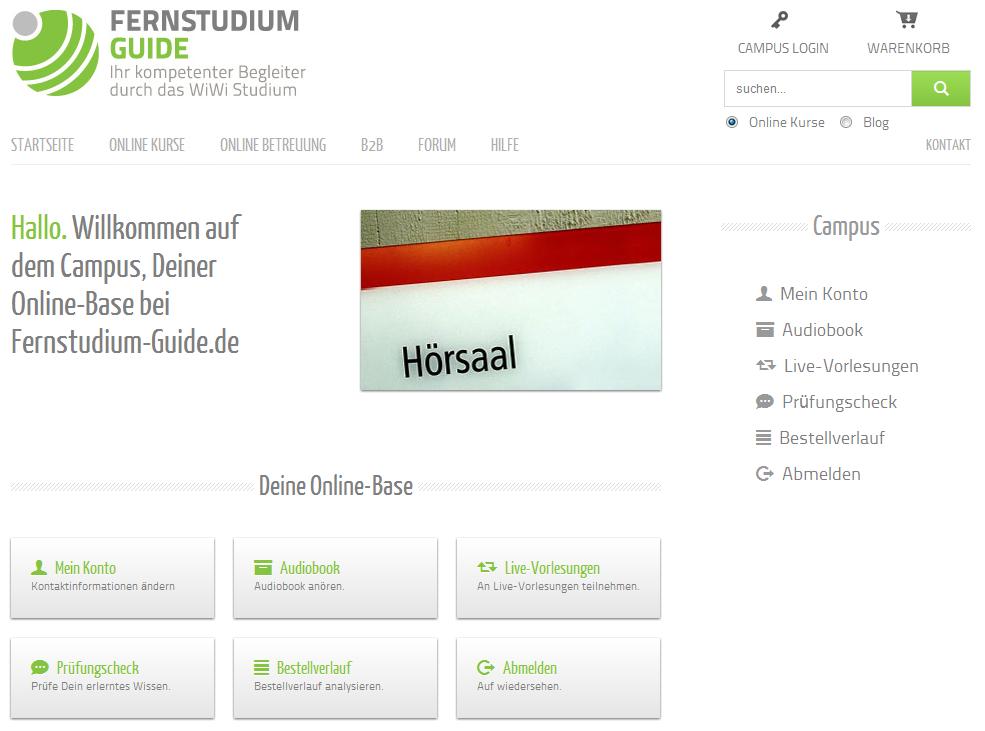Click the key icon above Campus Login

[780, 20]
